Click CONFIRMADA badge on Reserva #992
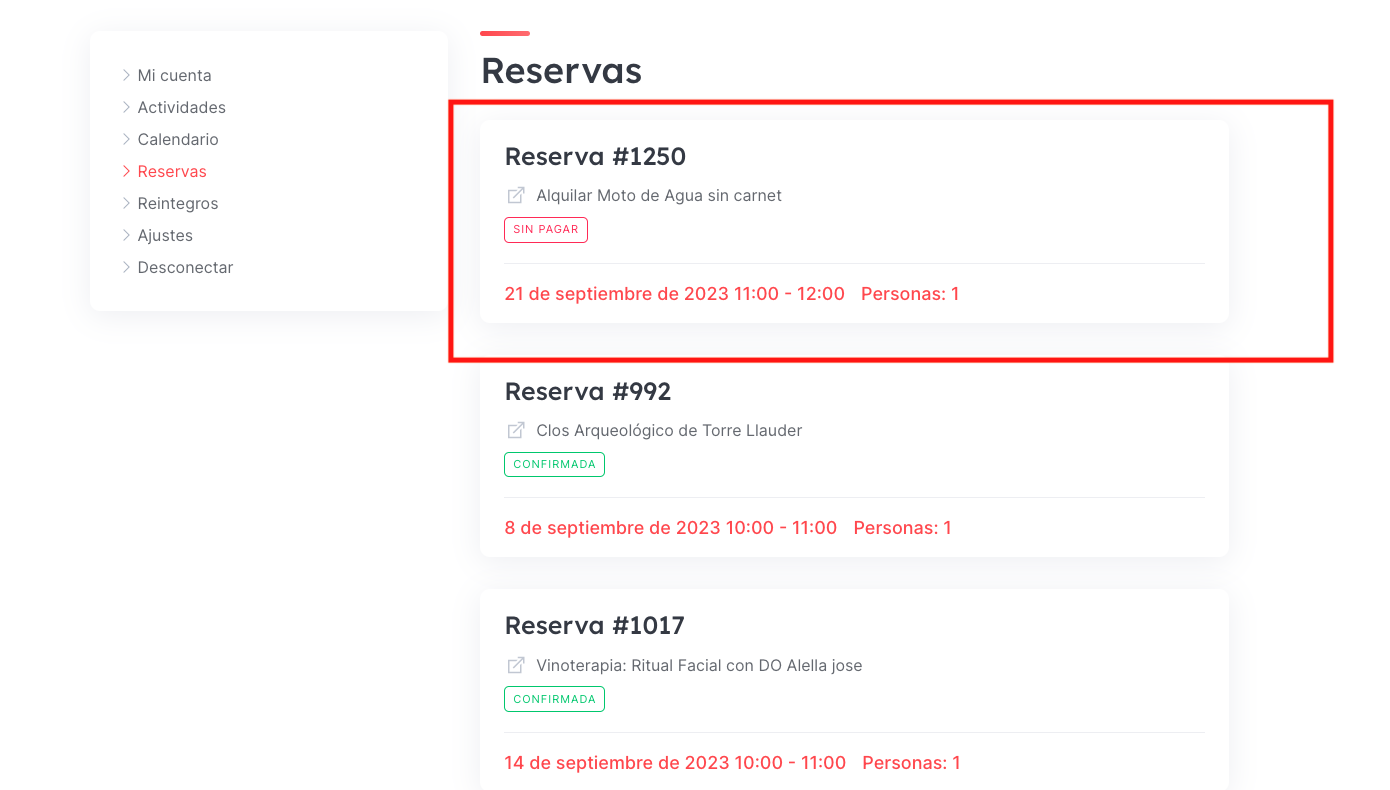Image resolution: width=1390 pixels, height=790 pixels. pyautogui.click(x=554, y=464)
